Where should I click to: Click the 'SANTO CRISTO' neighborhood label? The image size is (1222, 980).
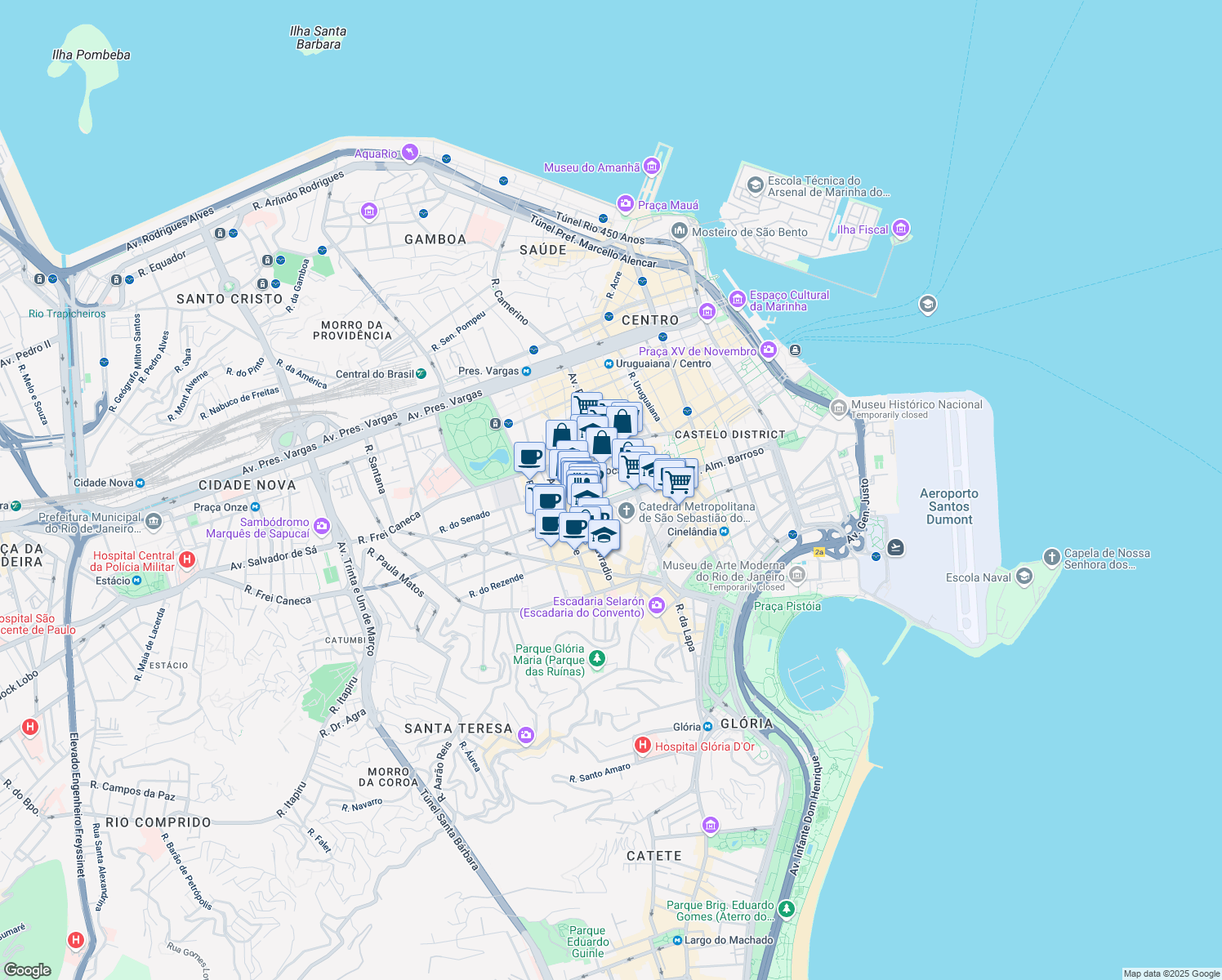[230, 299]
